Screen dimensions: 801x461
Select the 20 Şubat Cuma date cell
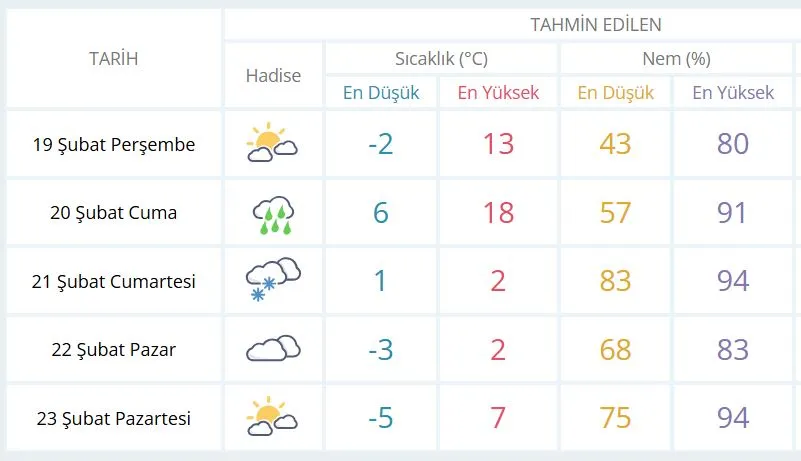click(x=113, y=213)
